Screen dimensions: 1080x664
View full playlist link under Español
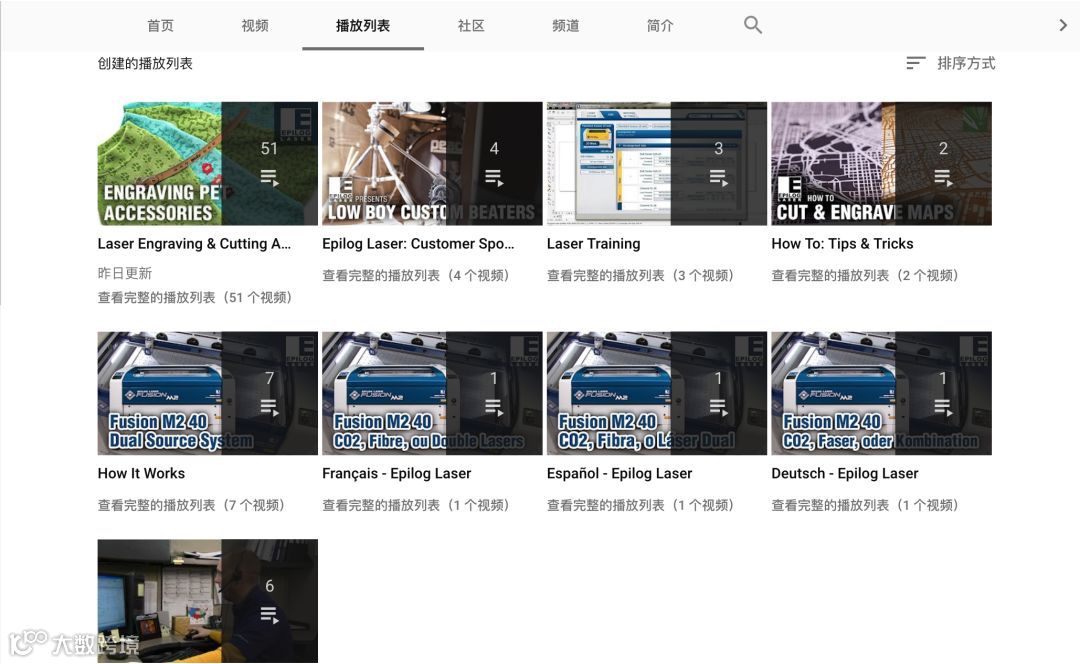click(x=643, y=505)
